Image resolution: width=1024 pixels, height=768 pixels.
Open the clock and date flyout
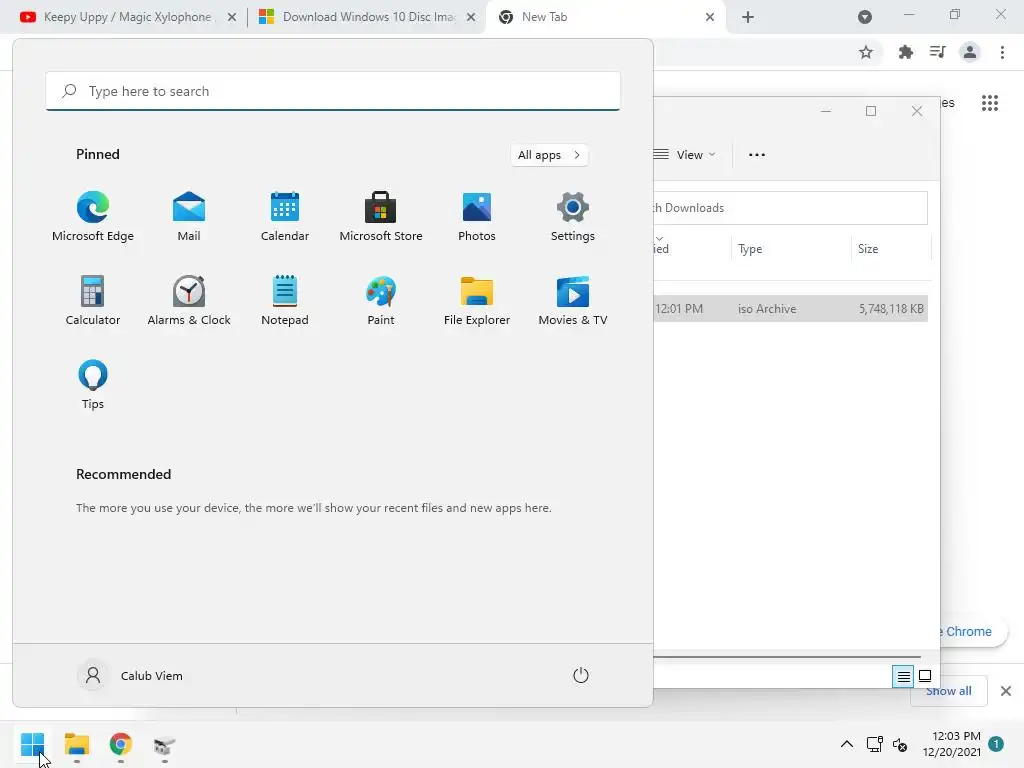tap(952, 744)
